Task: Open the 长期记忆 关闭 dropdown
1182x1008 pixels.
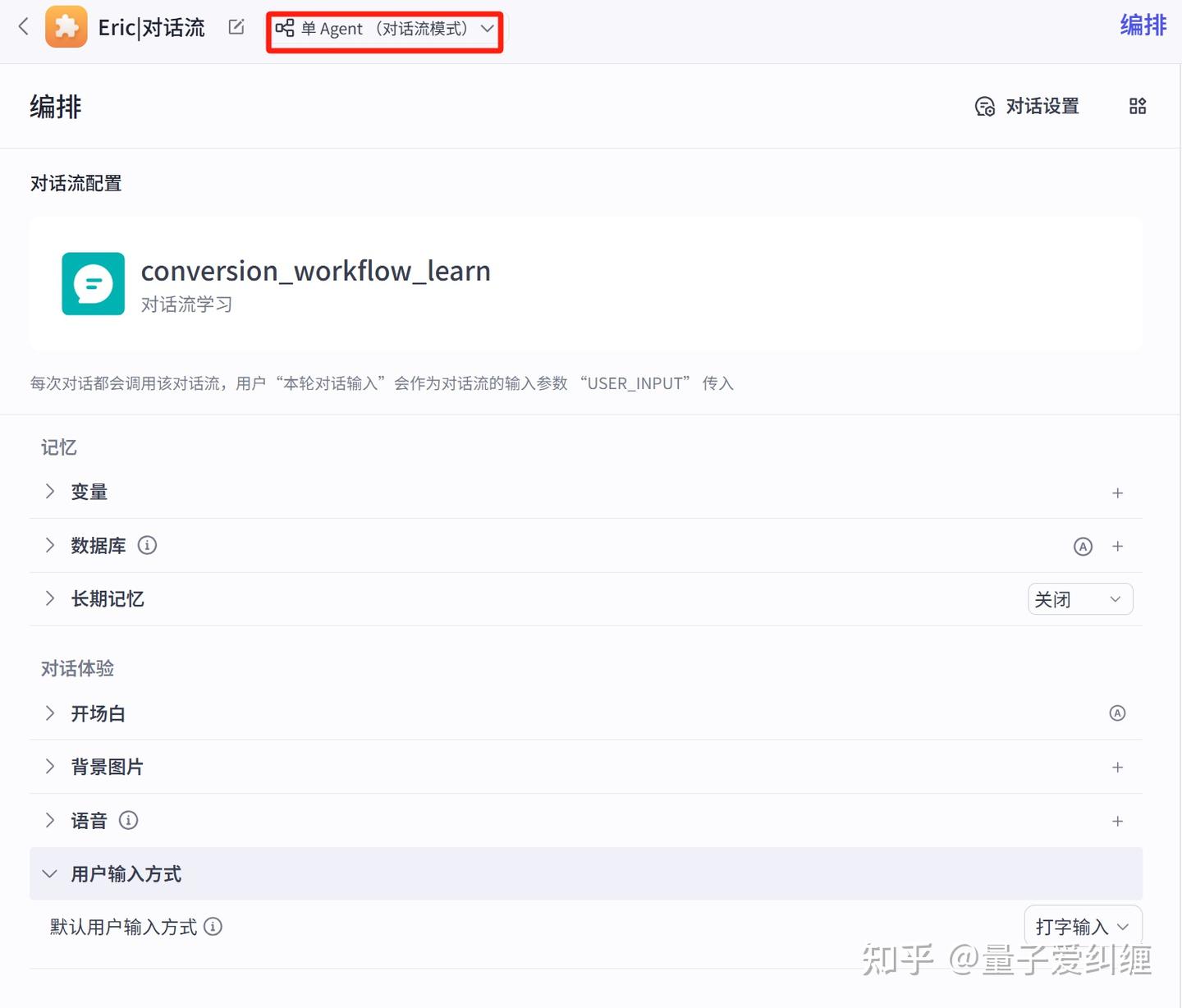Action: [1080, 599]
